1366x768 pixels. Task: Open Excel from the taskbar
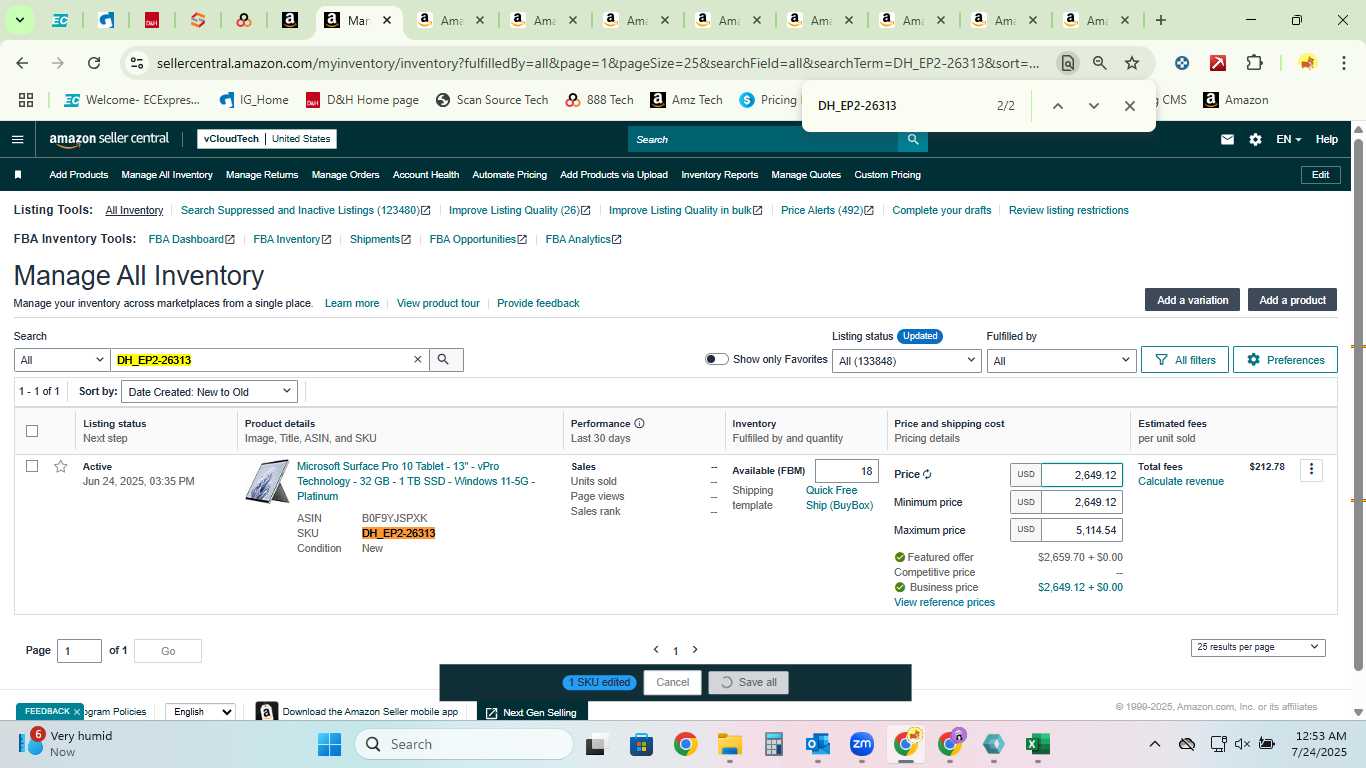point(1038,744)
